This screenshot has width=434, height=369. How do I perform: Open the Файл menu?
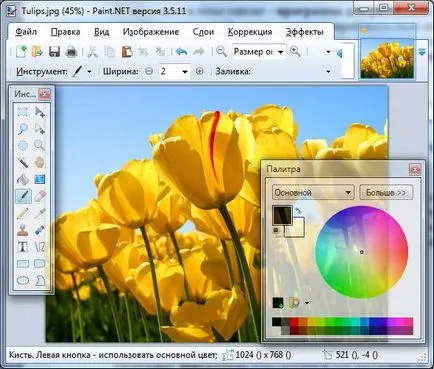click(26, 32)
